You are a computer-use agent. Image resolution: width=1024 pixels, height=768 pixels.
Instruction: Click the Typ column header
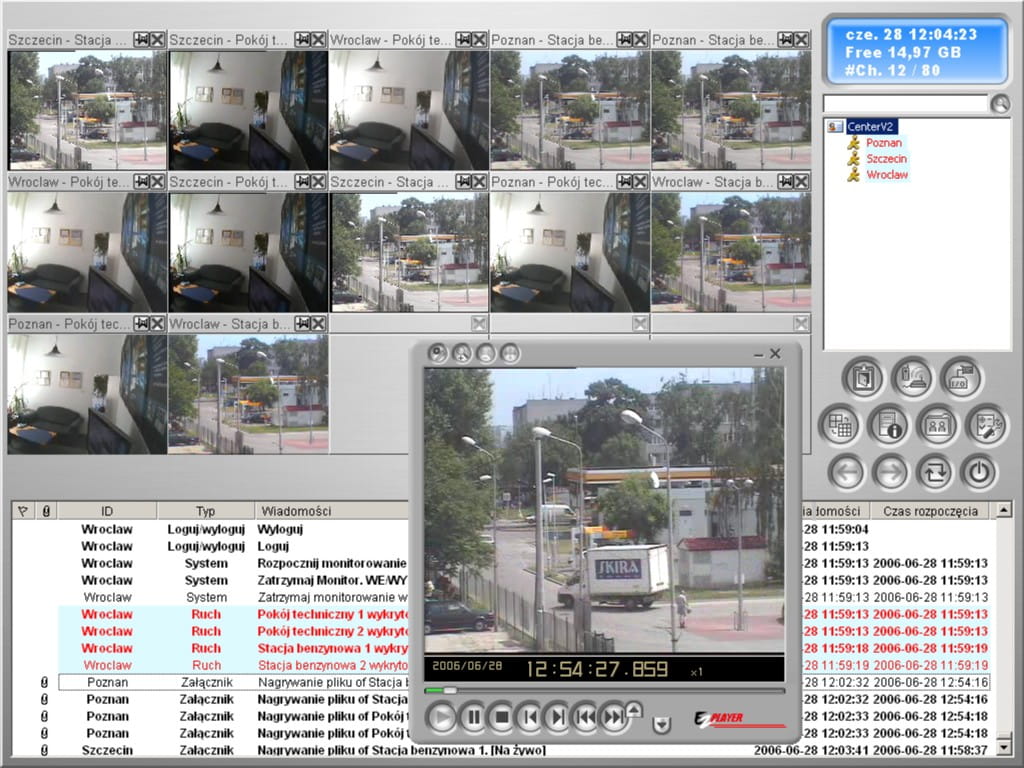(x=205, y=511)
